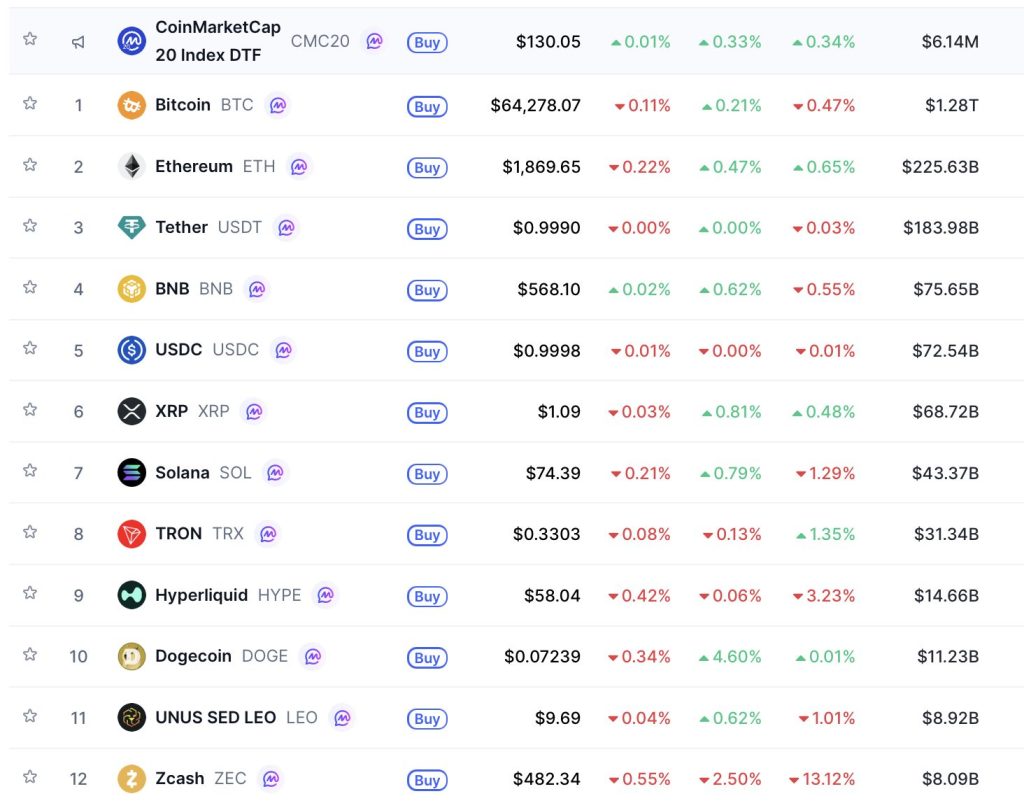Open the CMC community icon beside Solana SOL

[275, 473]
